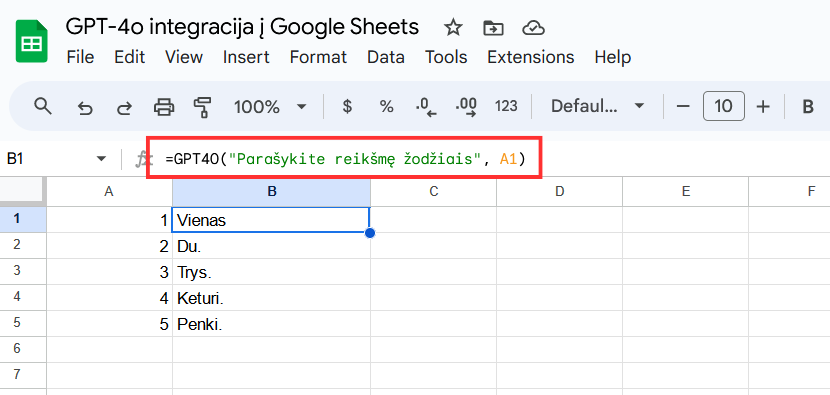Click the print icon
The height and width of the screenshot is (395, 830).
click(x=164, y=107)
